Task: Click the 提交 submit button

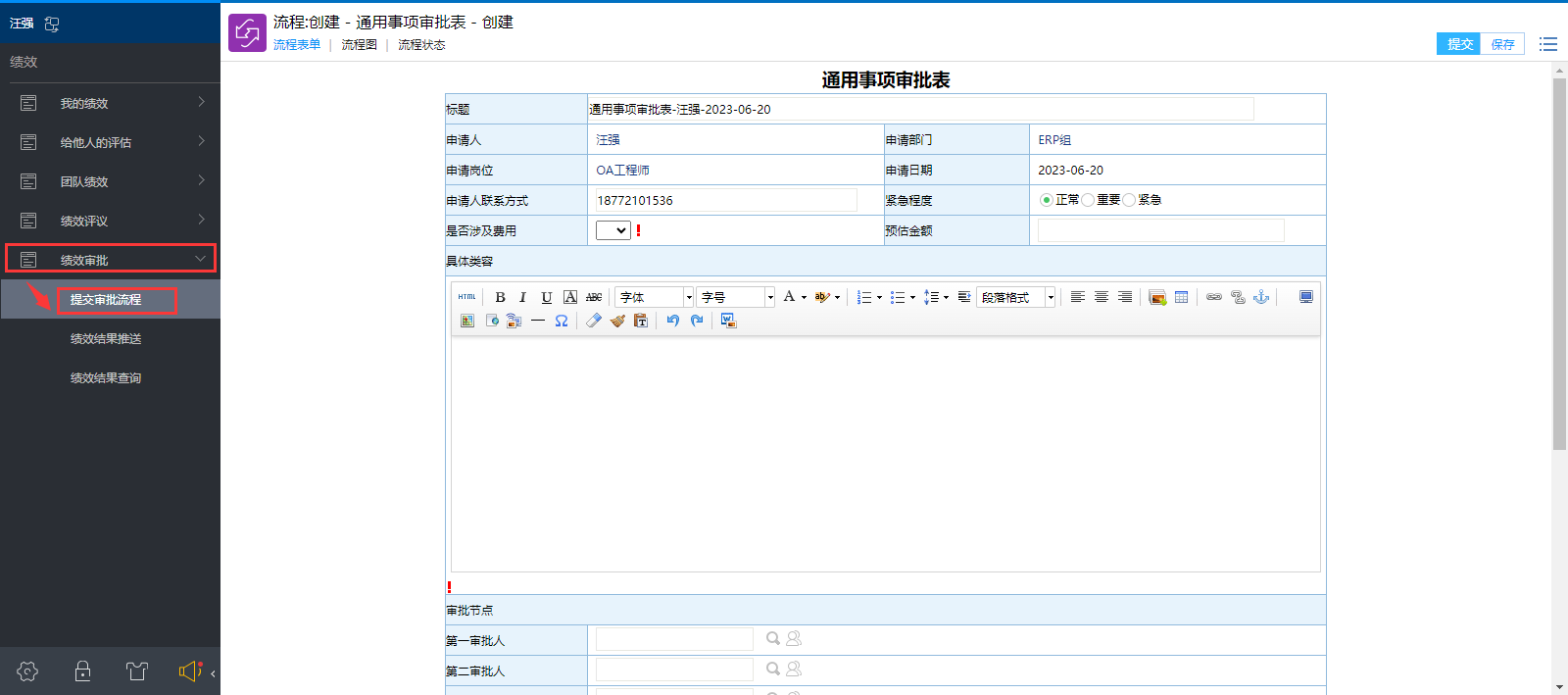Action: 1459,44
